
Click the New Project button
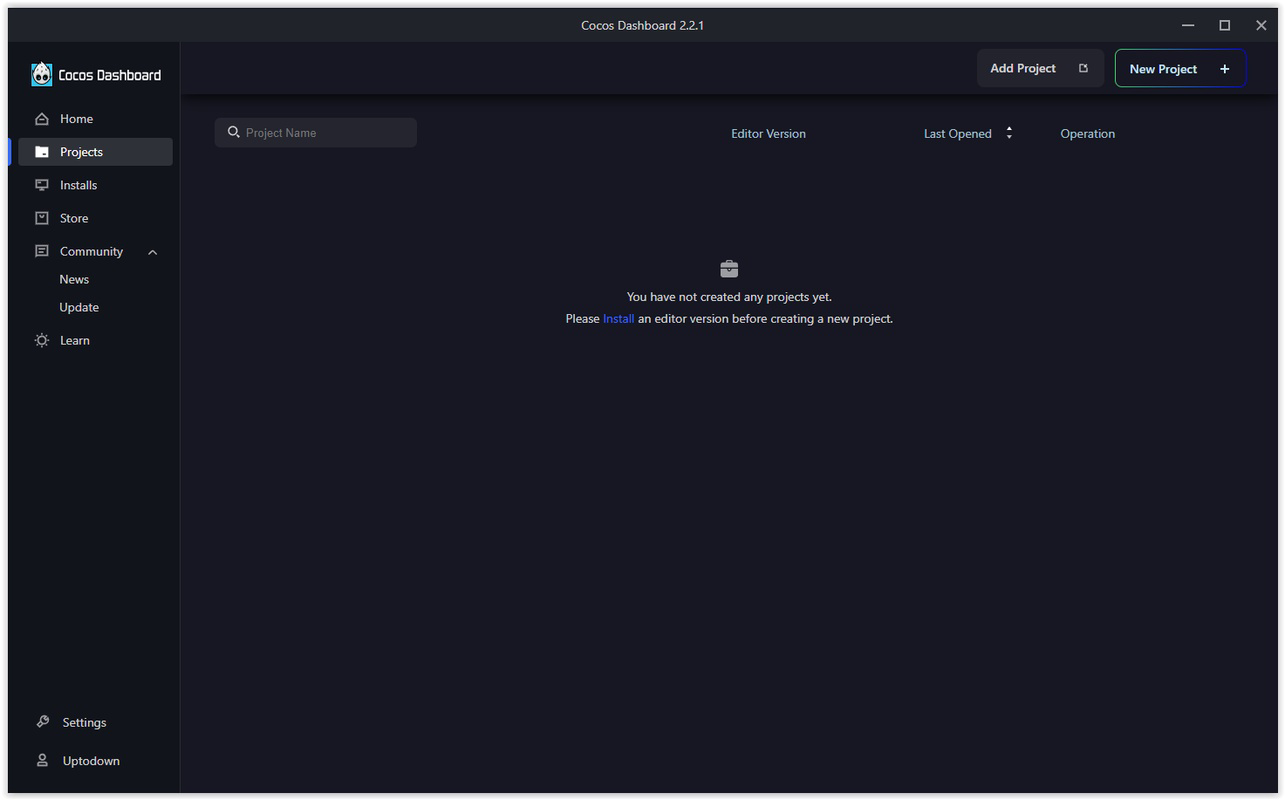[1180, 68]
